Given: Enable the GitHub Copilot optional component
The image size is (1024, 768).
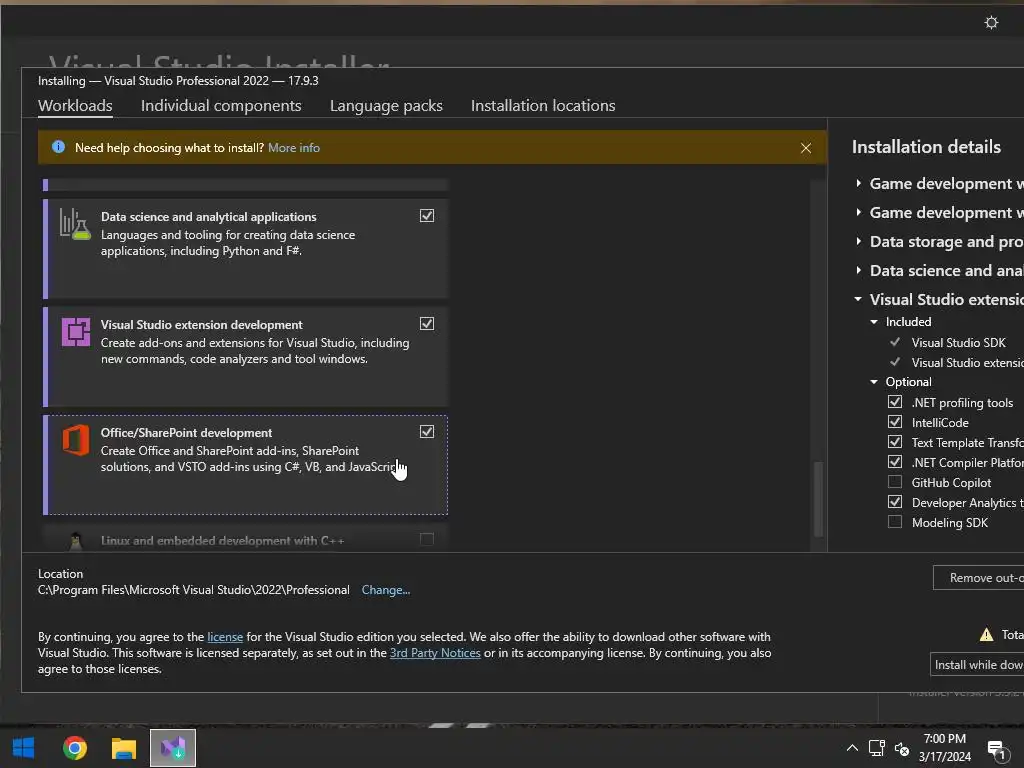Looking at the screenshot, I should pos(895,482).
